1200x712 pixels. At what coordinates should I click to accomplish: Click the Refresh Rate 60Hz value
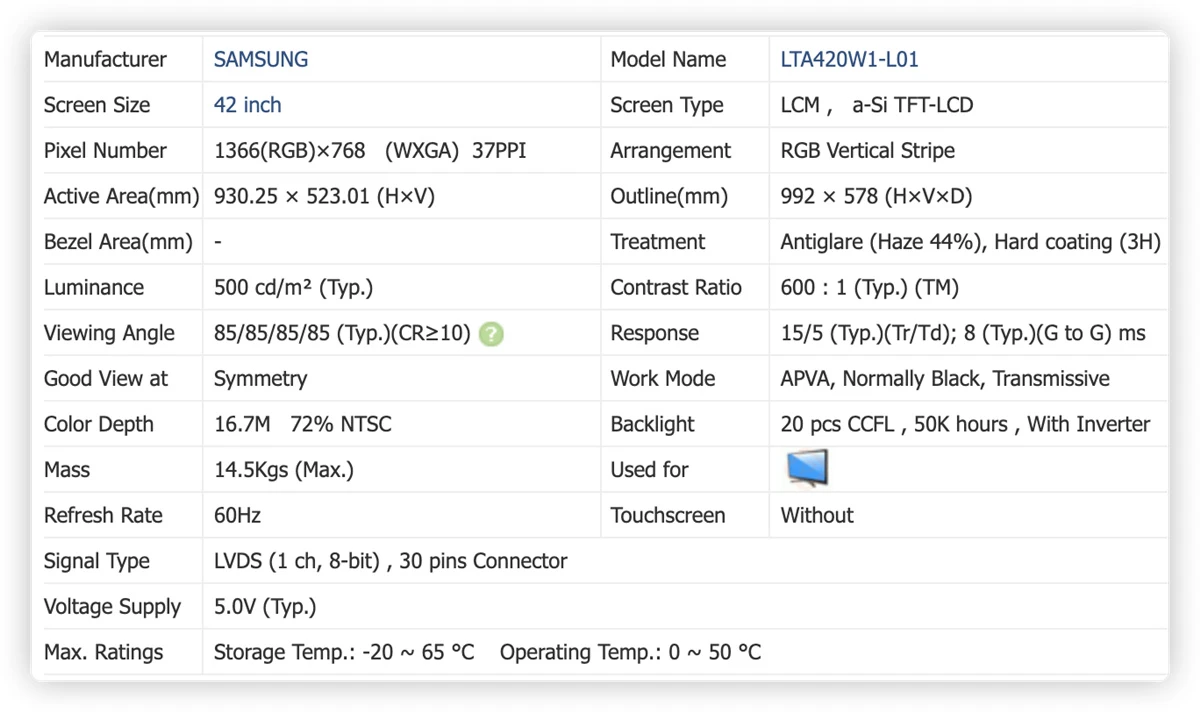[x=237, y=516]
